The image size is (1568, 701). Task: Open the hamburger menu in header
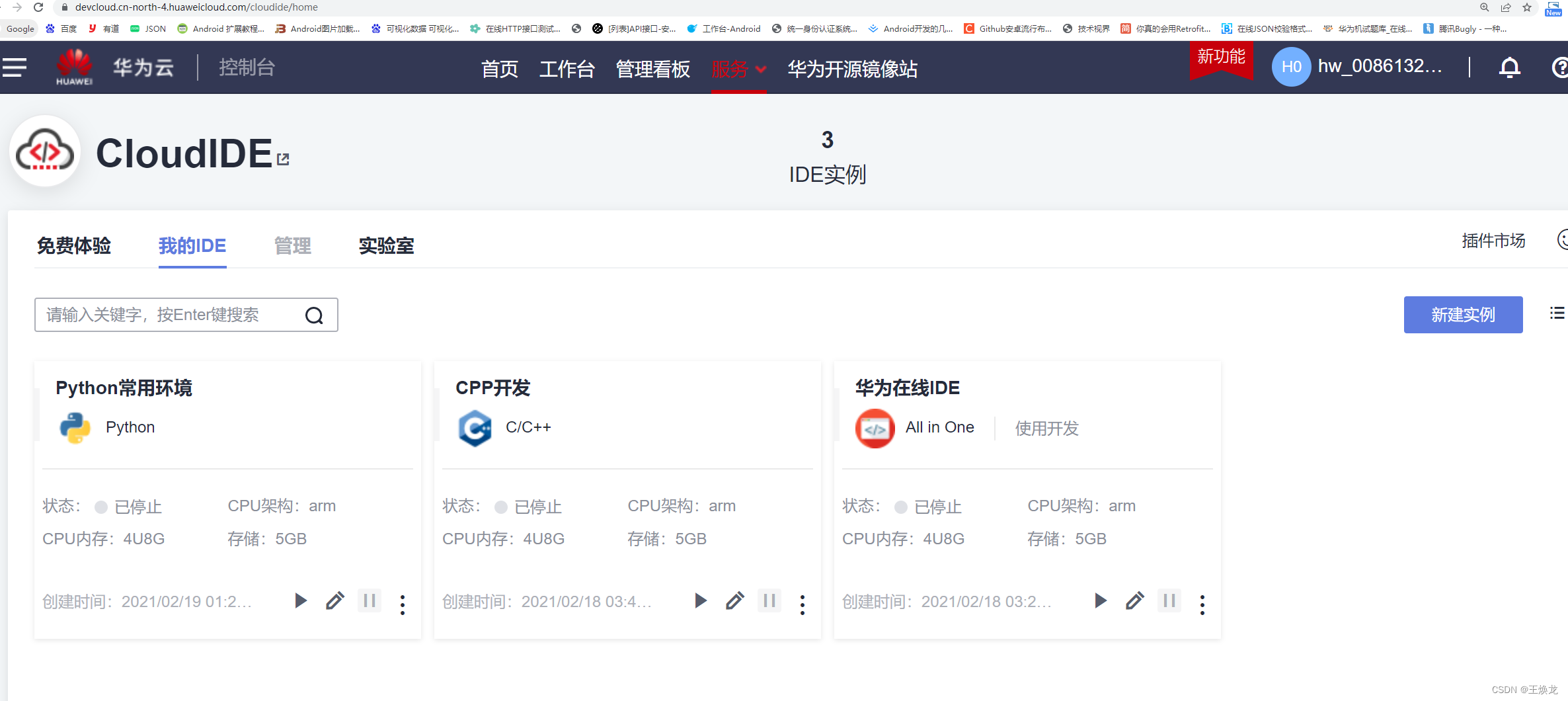[14, 67]
